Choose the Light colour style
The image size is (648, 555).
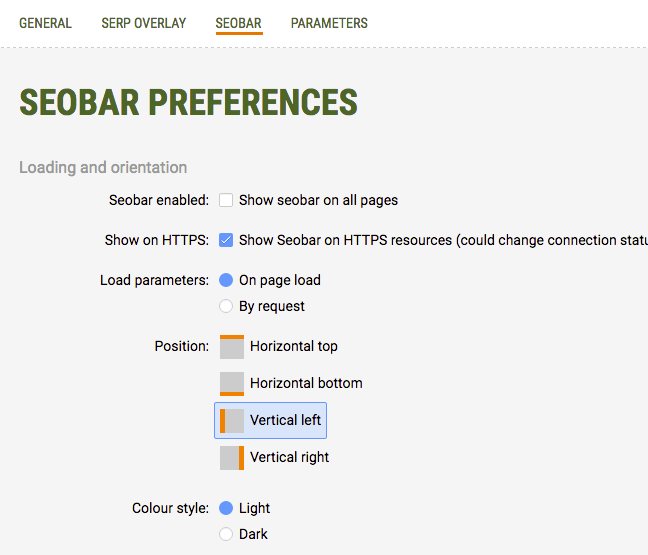(x=226, y=508)
